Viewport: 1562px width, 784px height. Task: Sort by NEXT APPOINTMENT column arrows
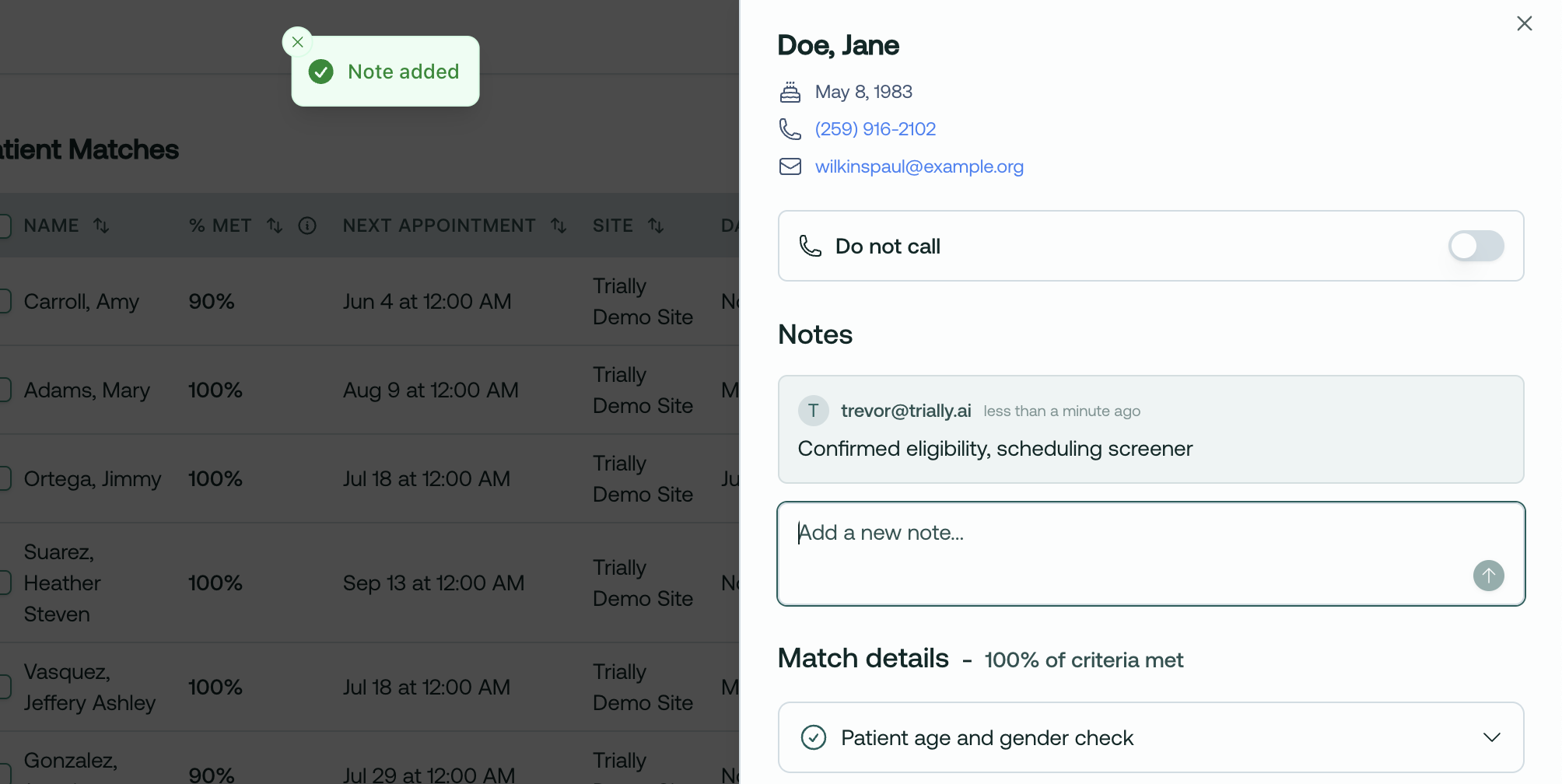point(559,226)
